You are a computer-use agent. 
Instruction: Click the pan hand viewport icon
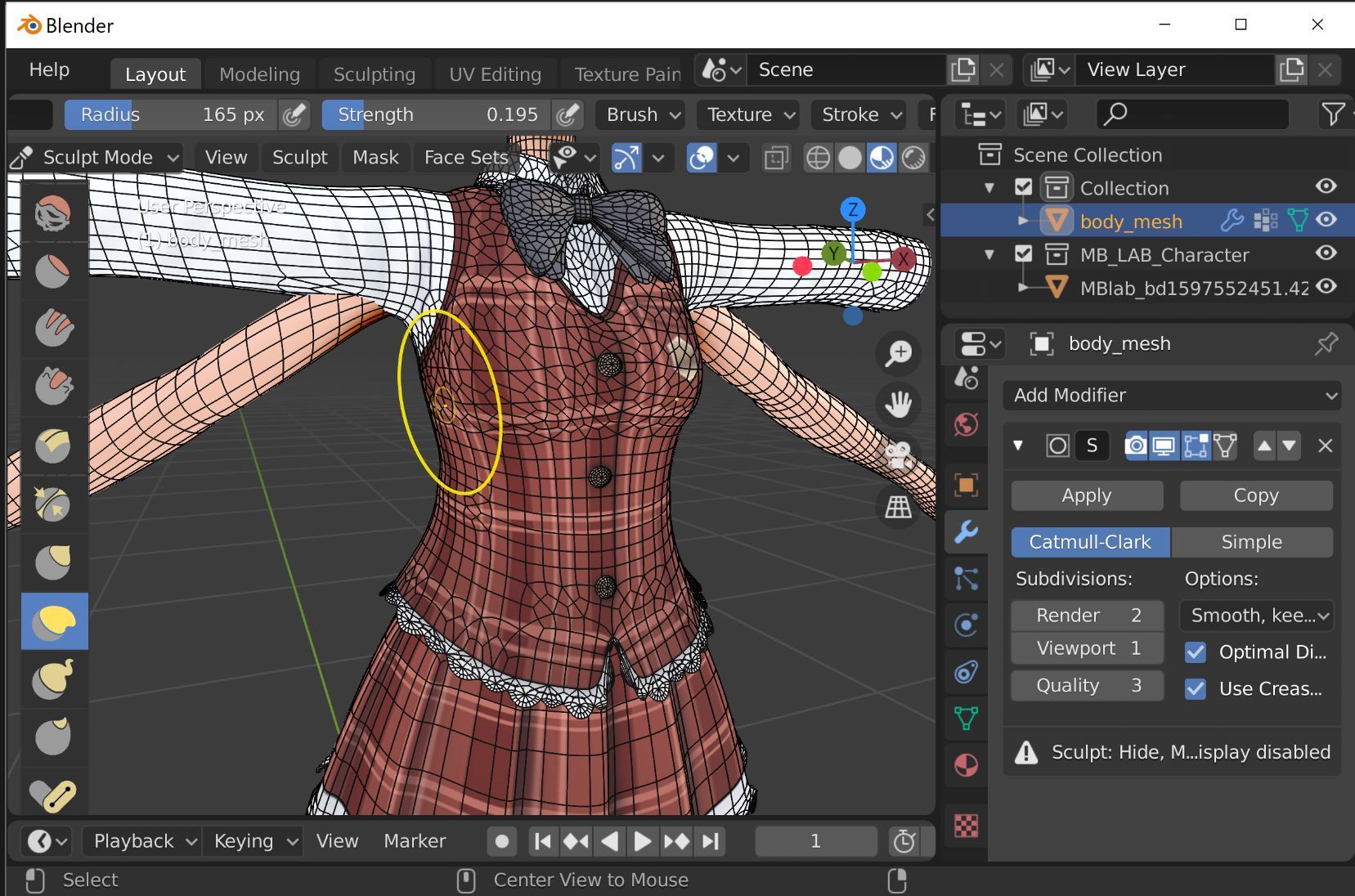click(898, 404)
